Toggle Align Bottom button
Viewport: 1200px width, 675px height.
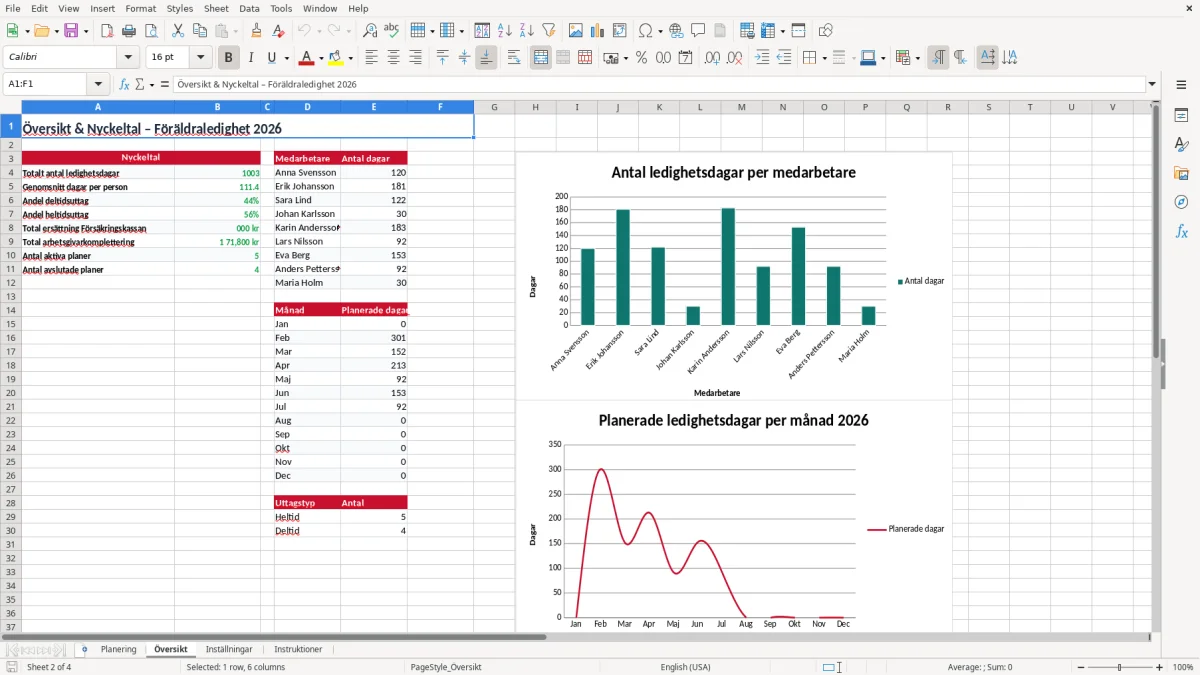pyautogui.click(x=486, y=58)
